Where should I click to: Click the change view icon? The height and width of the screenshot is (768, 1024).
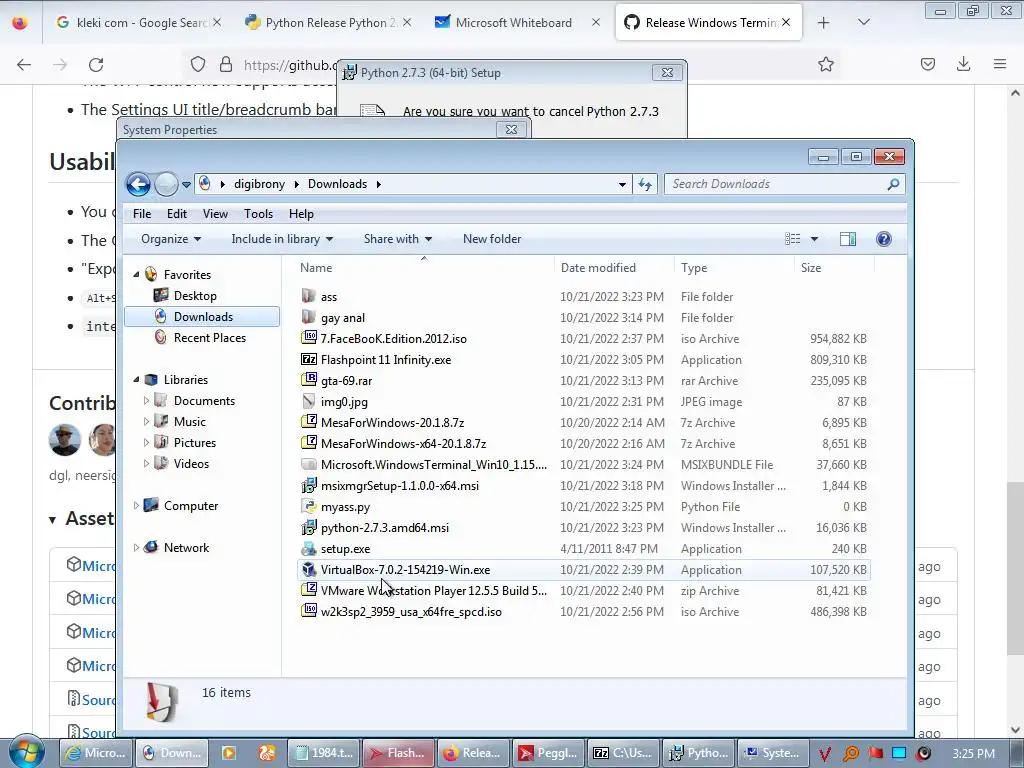coord(793,239)
